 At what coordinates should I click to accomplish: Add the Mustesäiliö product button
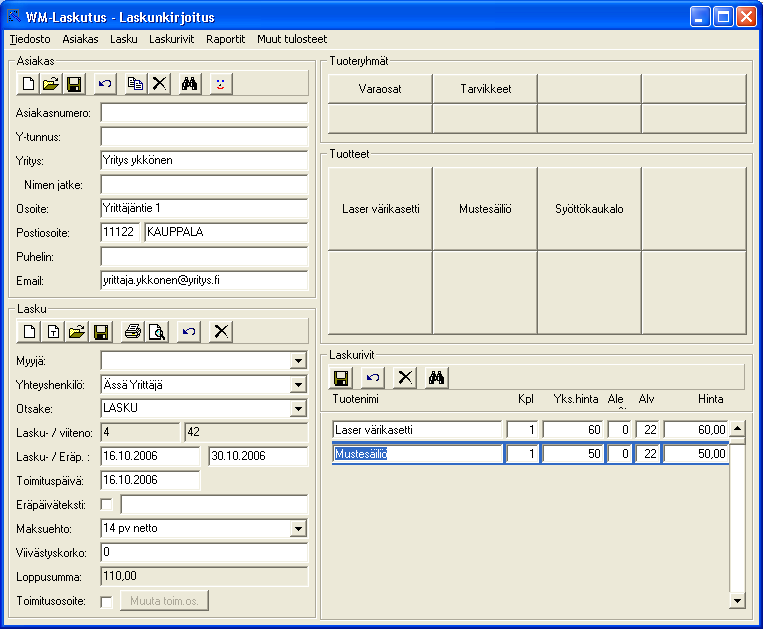[485, 209]
